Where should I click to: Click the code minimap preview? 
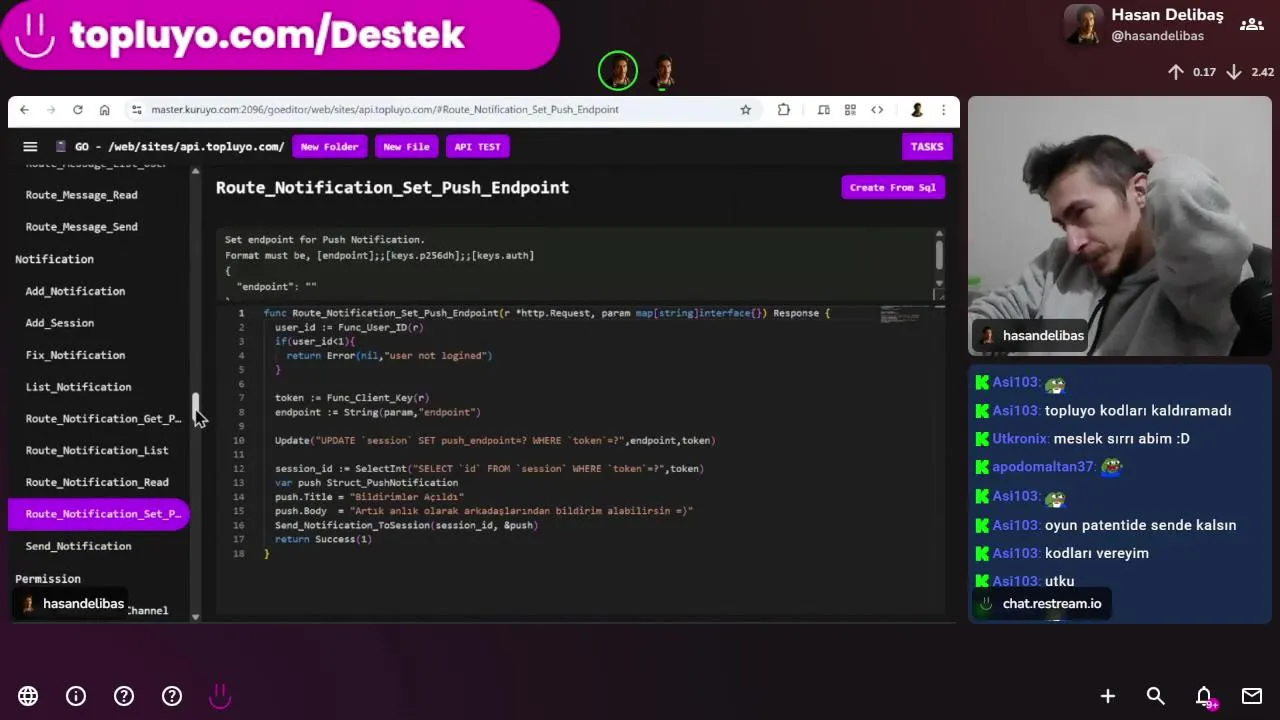[x=900, y=316]
